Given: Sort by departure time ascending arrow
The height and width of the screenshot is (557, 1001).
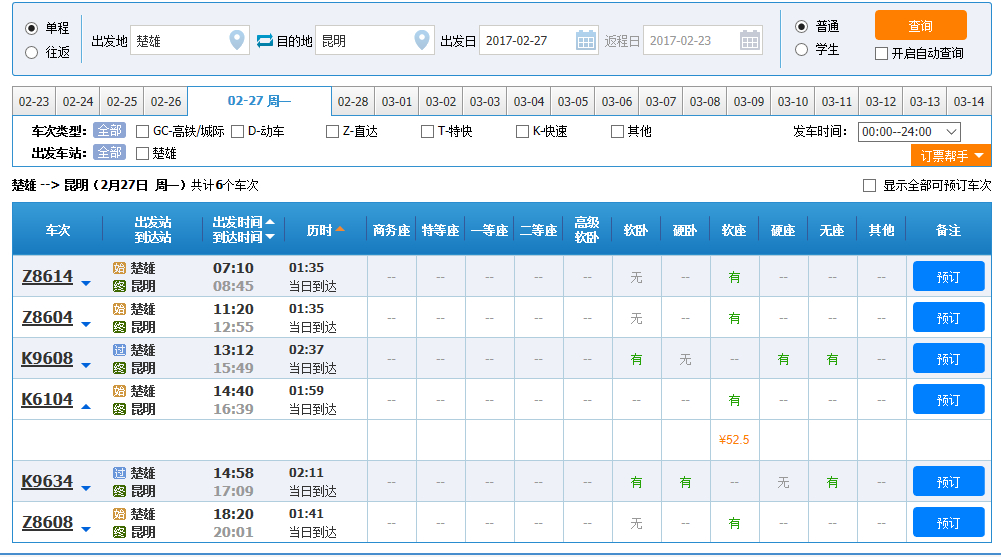Looking at the screenshot, I should 270,222.
